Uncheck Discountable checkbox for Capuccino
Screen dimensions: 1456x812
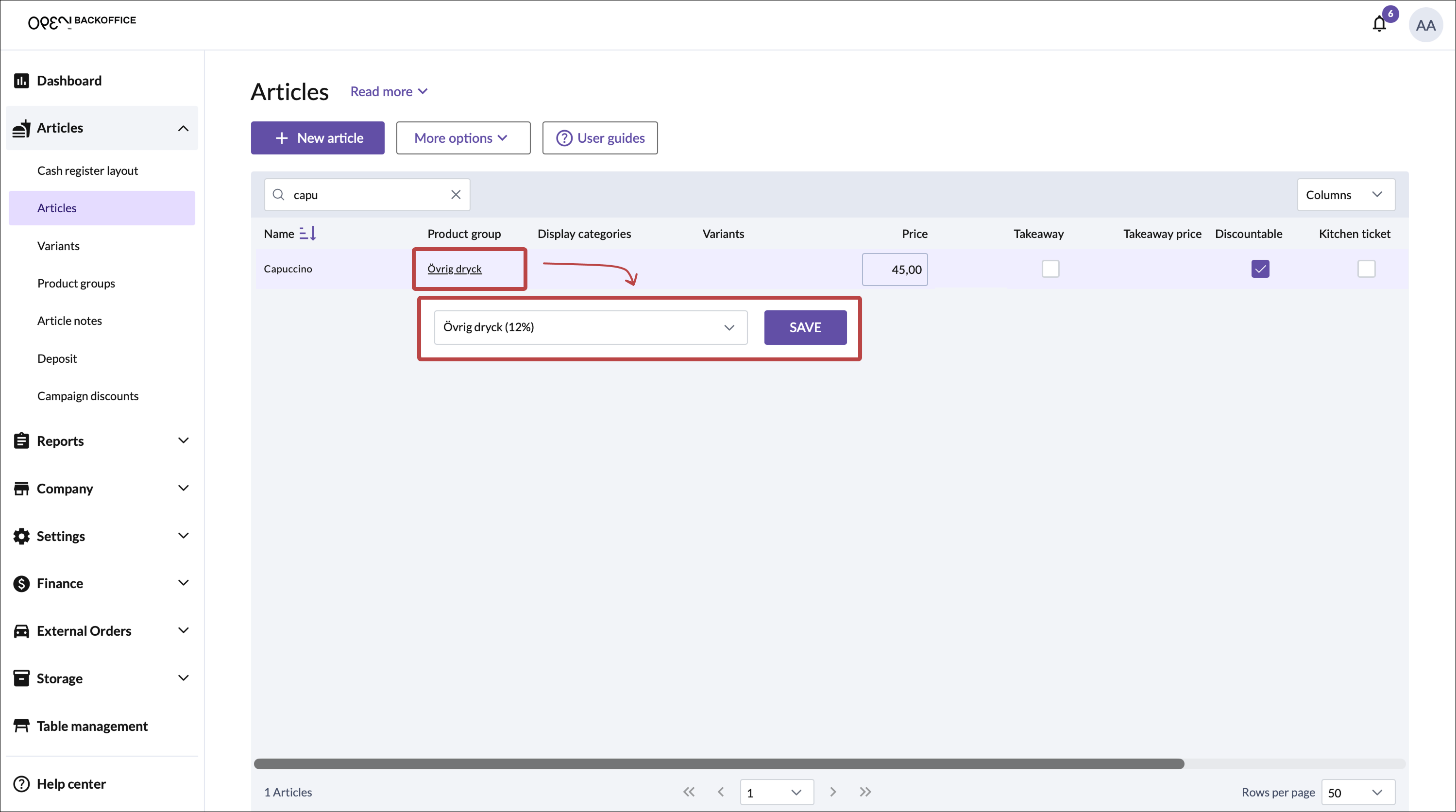1260,269
